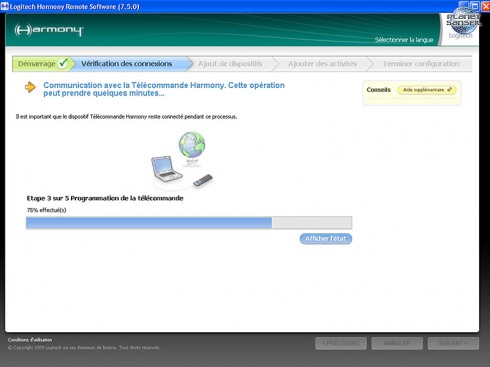
Task: Click the application icon in the title bar
Action: coord(4,6)
